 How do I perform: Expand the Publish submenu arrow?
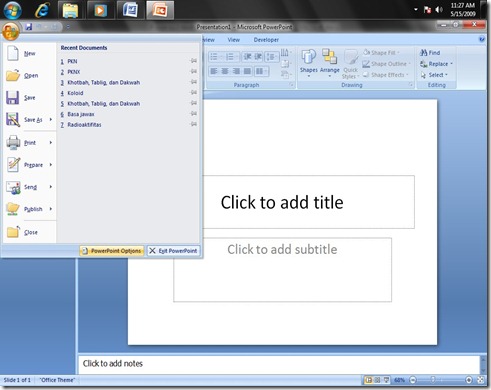tap(51, 209)
